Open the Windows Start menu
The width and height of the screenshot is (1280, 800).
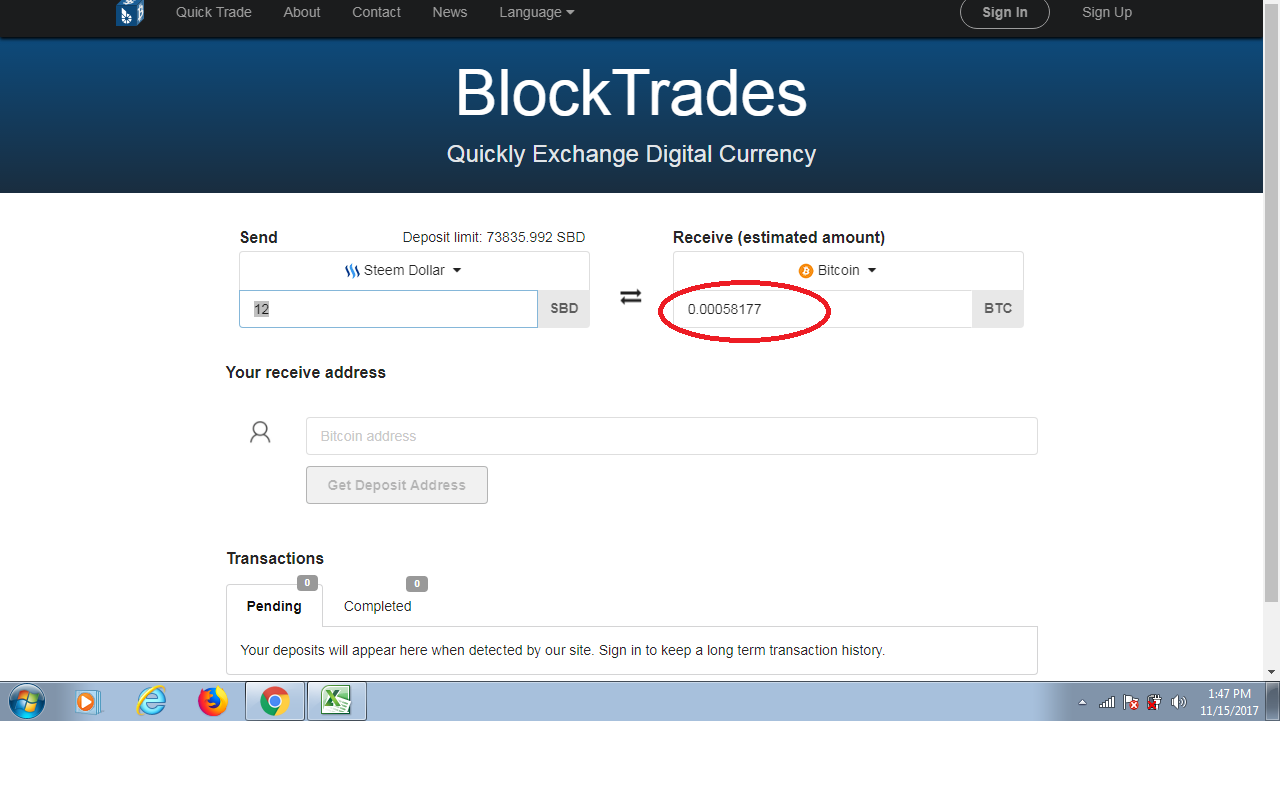27,701
